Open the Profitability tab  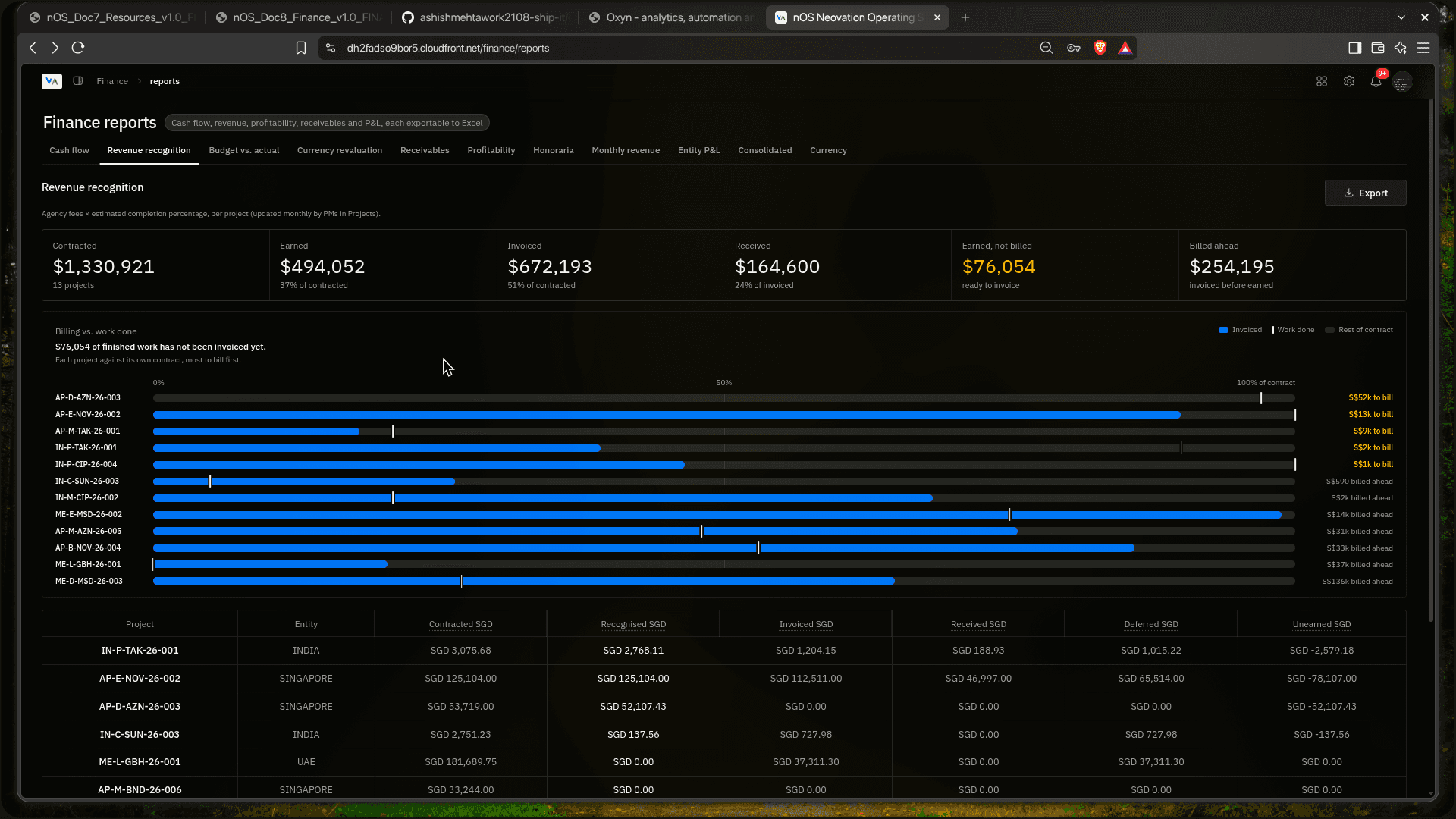point(491,150)
